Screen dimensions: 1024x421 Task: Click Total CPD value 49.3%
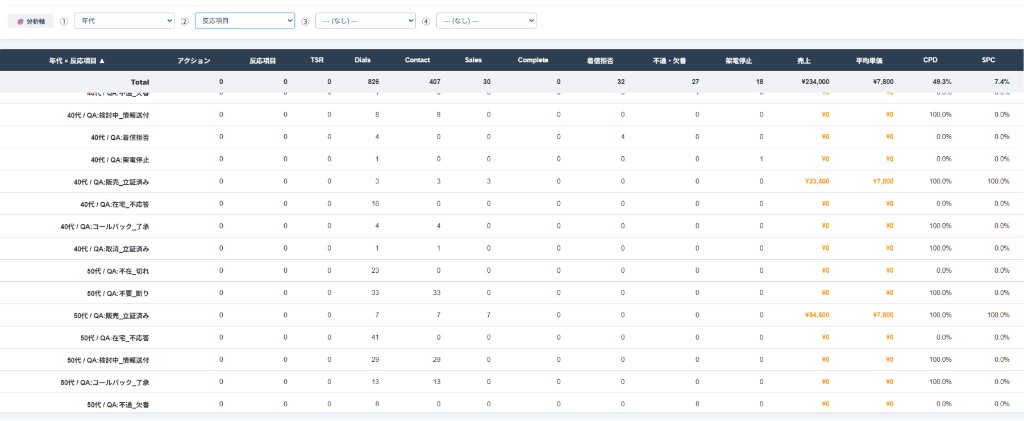tap(942, 82)
